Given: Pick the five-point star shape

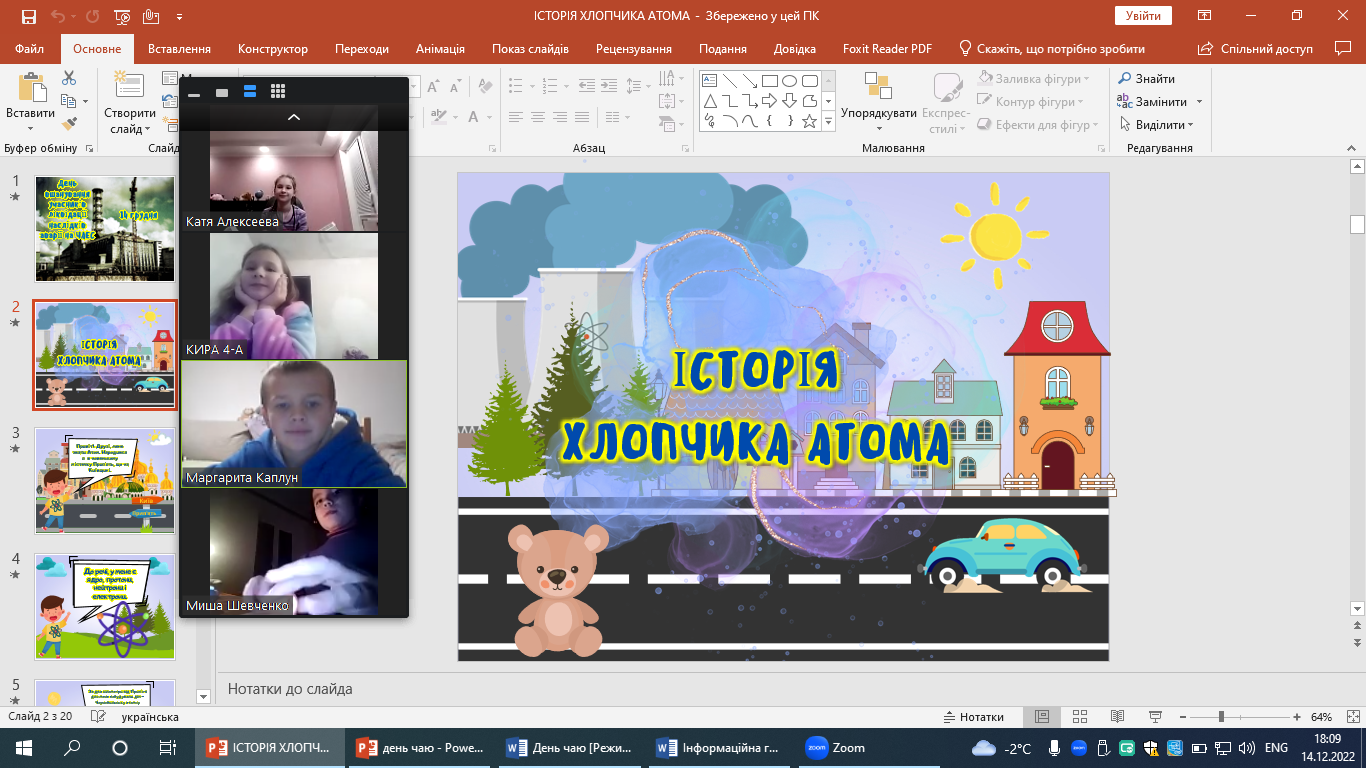Looking at the screenshot, I should click(809, 121).
